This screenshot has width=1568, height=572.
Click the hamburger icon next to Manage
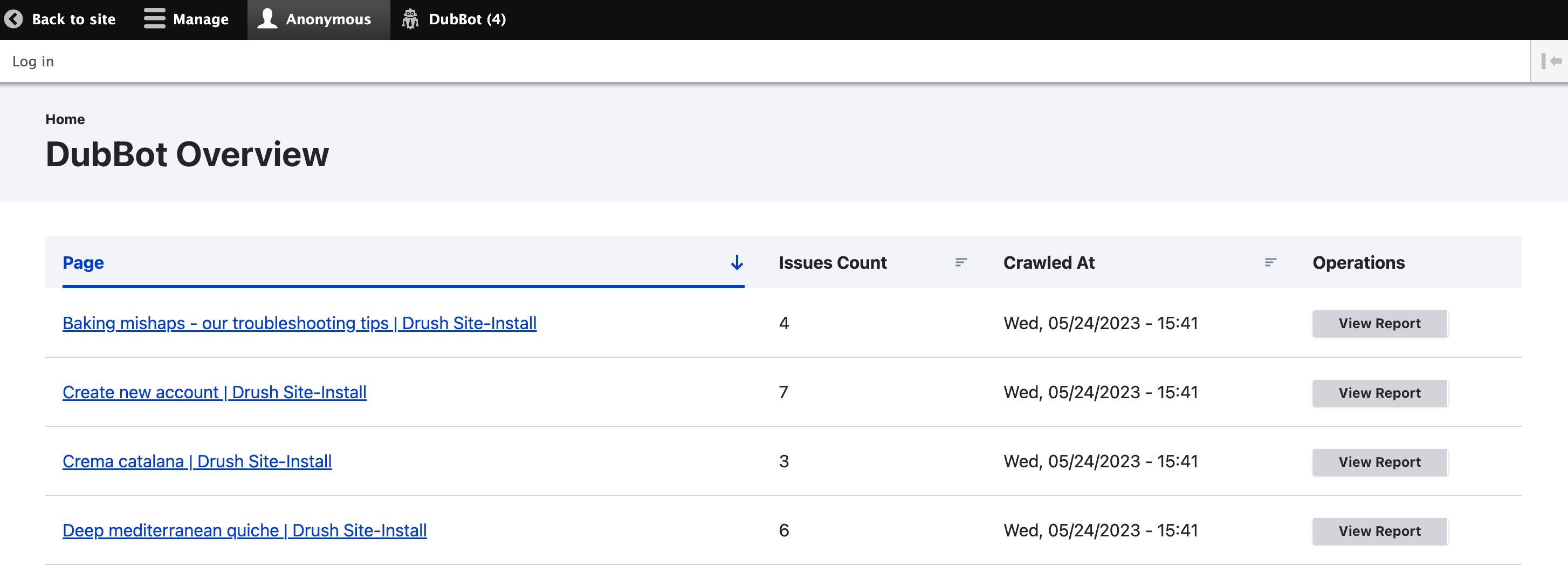154,19
